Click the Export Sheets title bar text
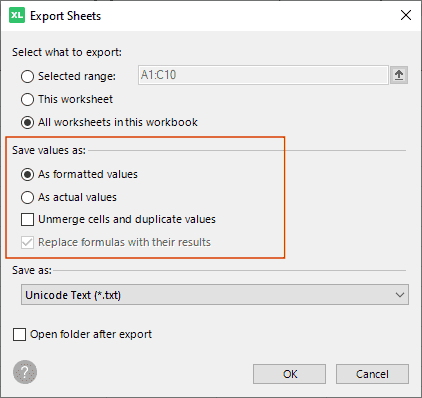Viewport: 422px width, 398px height. point(65,16)
